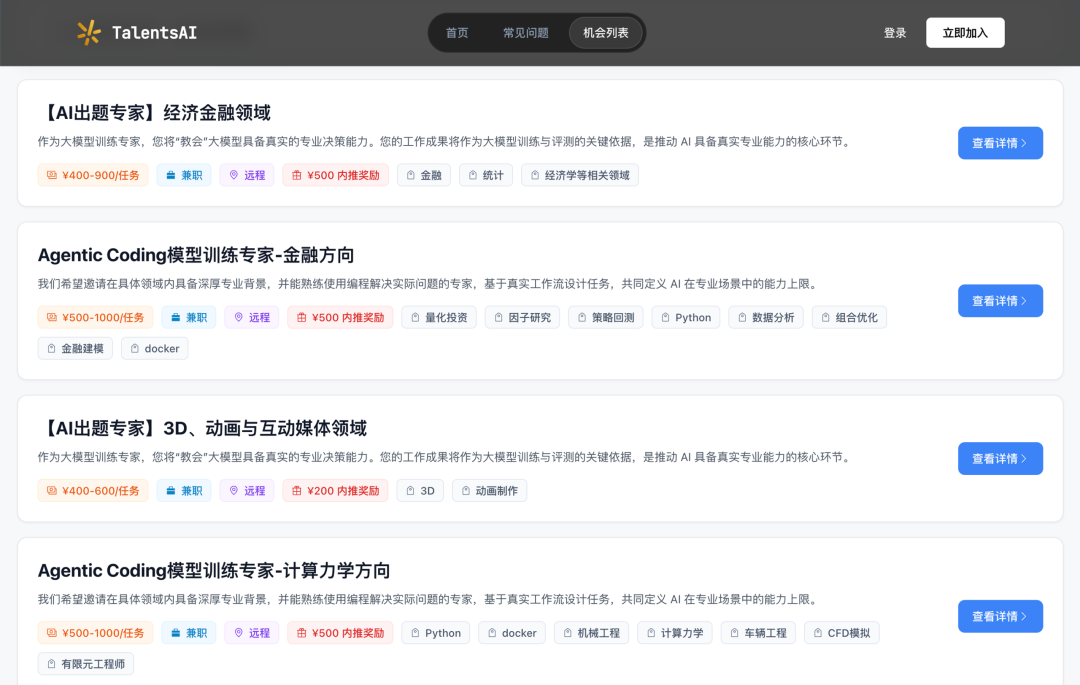This screenshot has width=1080, height=685.
Task: Open the 首页 navigation tab
Action: (x=457, y=33)
